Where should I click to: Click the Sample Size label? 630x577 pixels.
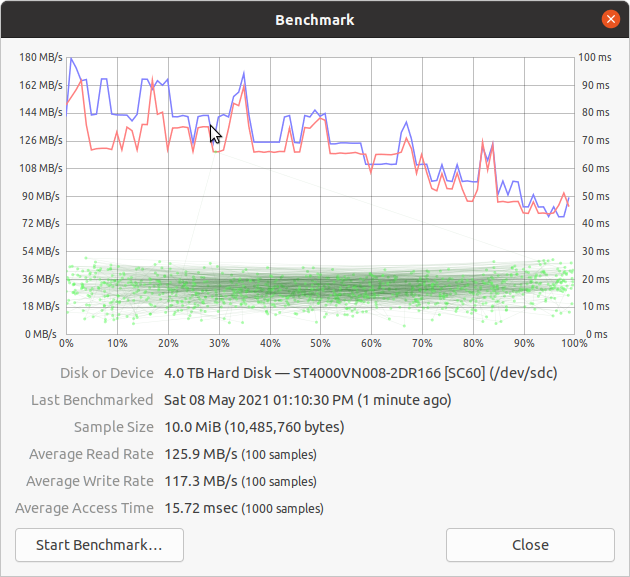tap(114, 427)
